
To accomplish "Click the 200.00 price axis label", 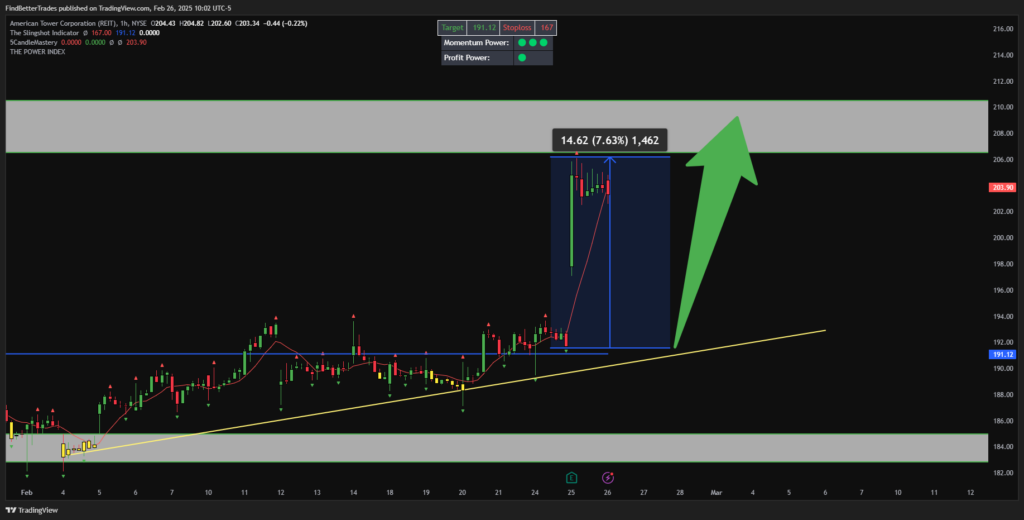I will click(1002, 238).
